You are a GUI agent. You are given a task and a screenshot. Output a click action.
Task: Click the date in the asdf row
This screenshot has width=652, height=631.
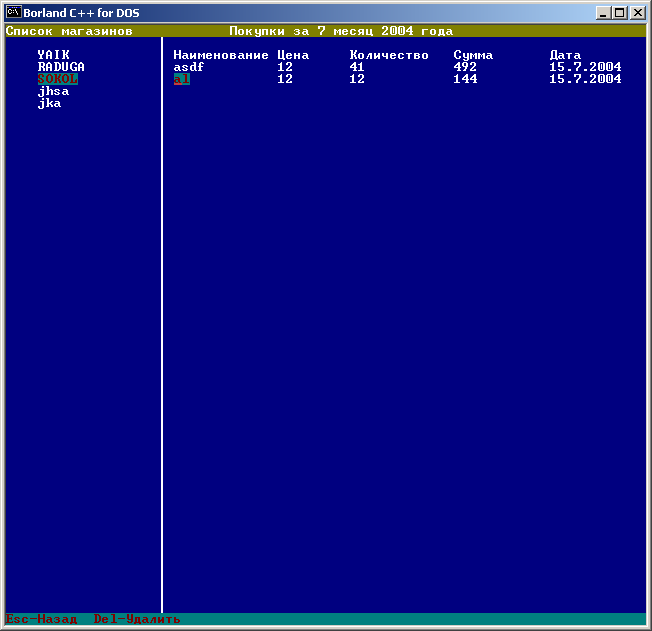pyautogui.click(x=585, y=67)
